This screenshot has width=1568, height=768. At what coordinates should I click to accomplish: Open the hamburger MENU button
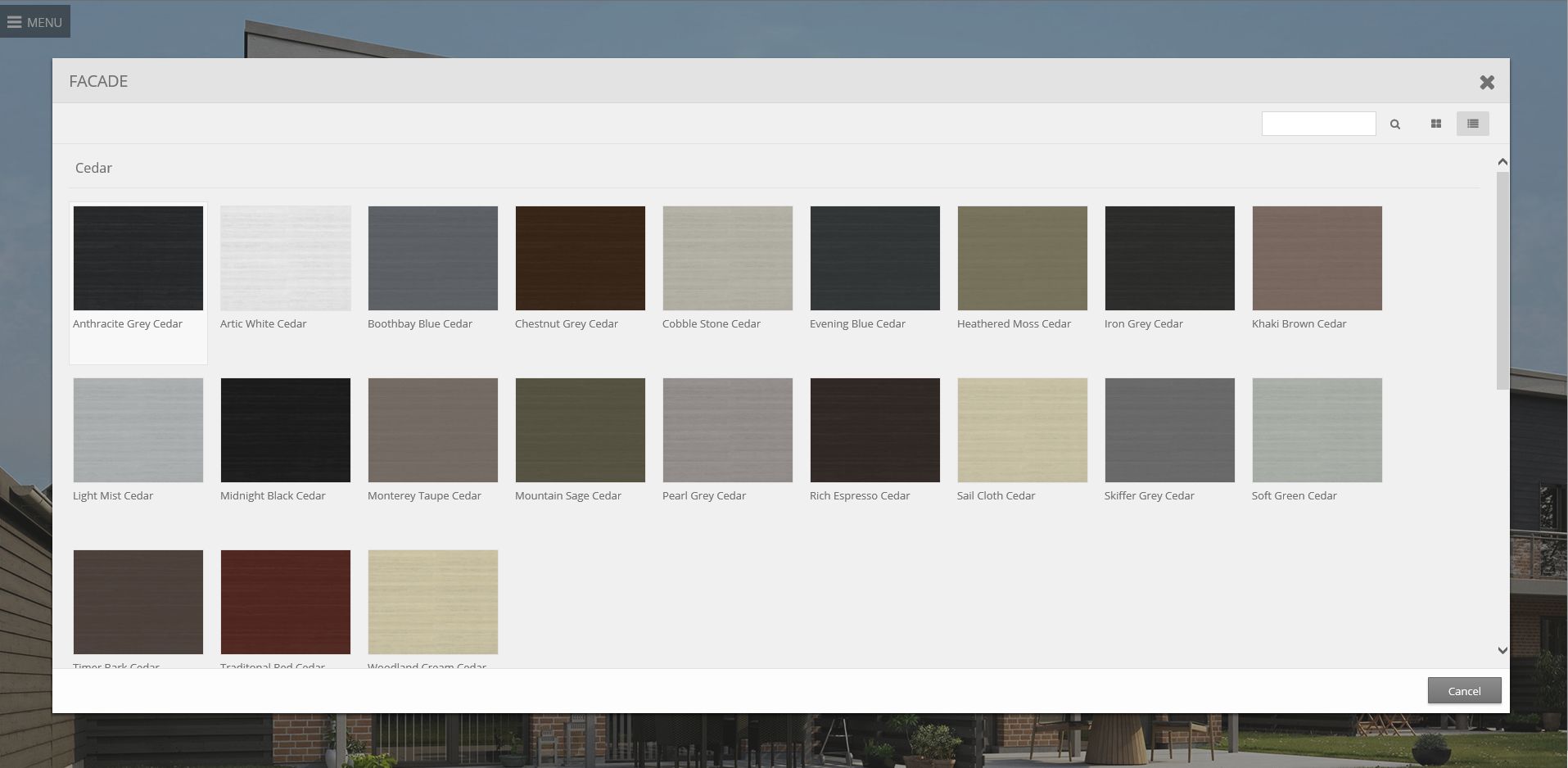[34, 22]
